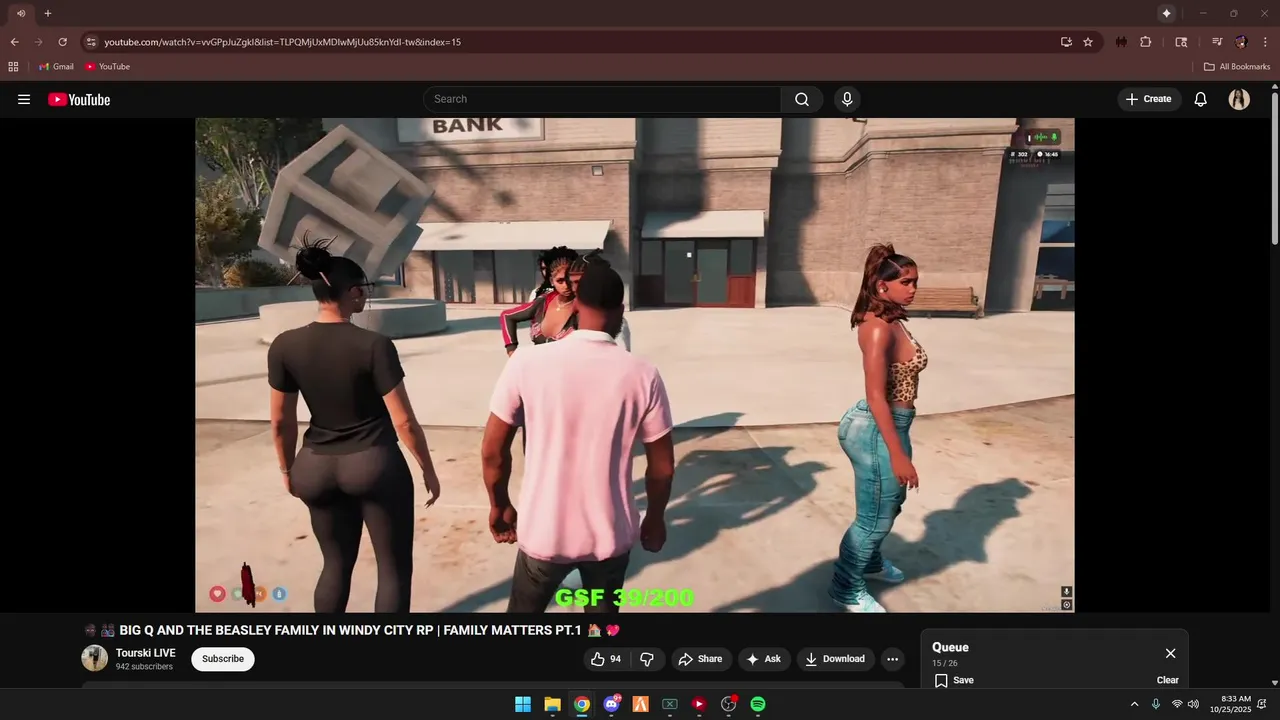
Task: Open Windows Start menu
Action: pos(523,704)
